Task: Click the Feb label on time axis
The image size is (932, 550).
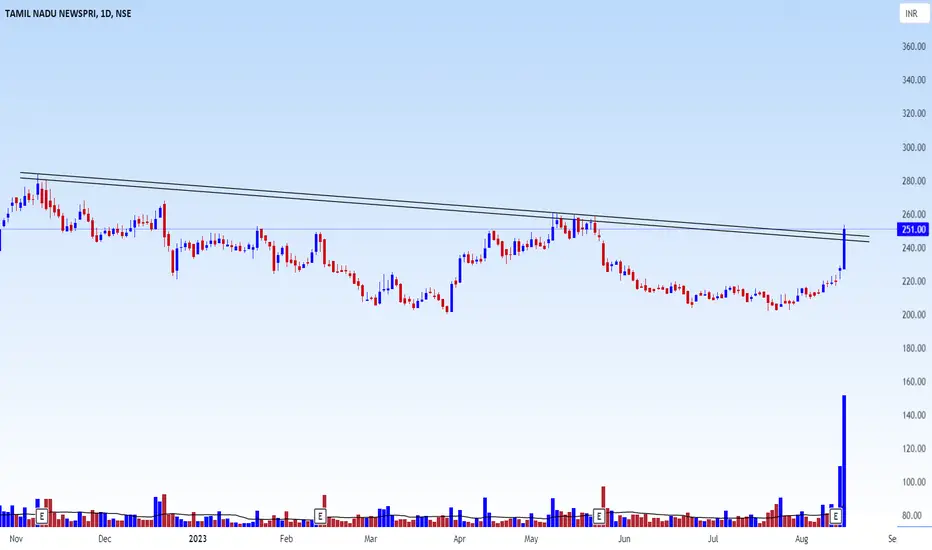Action: (x=286, y=539)
